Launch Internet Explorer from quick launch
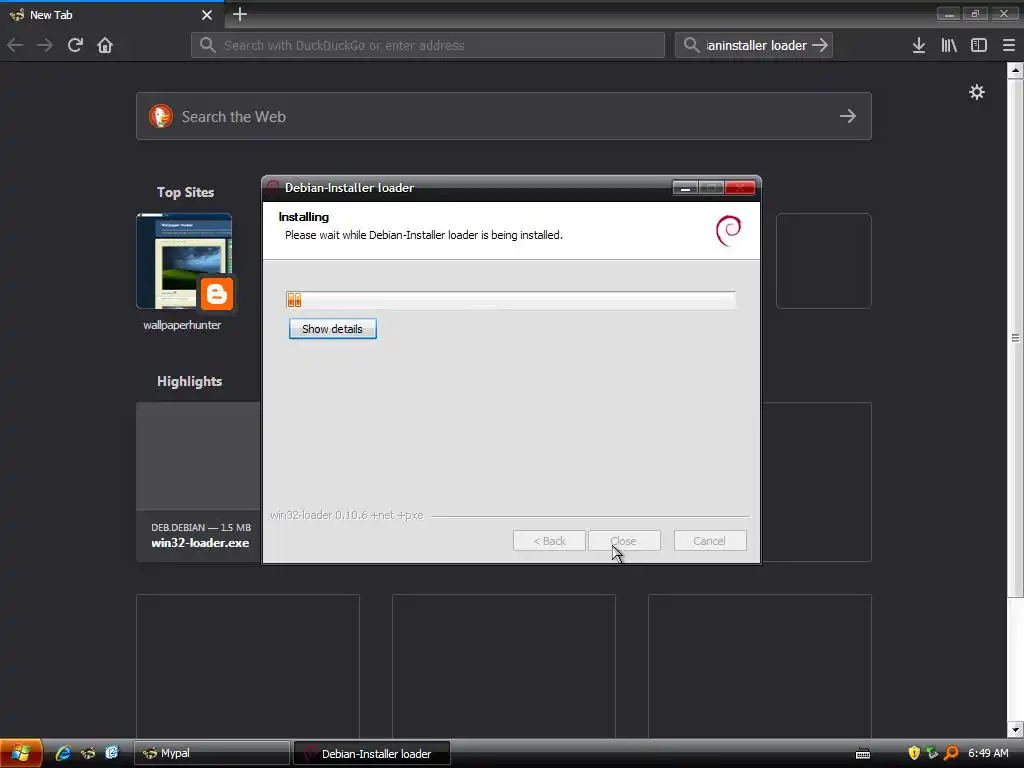This screenshot has width=1024, height=768. coord(63,753)
